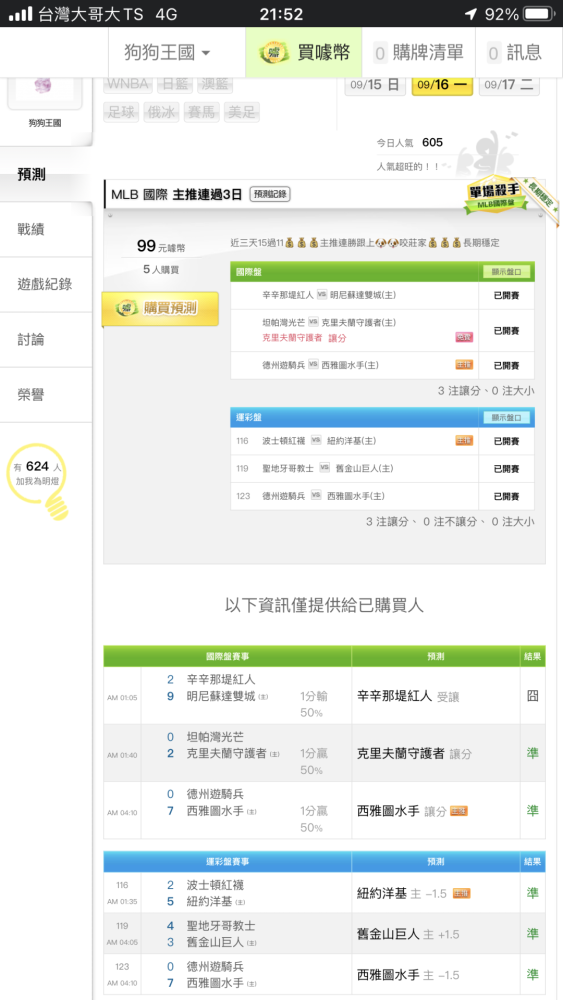563x1000 pixels.
Task: Click the 預測紀錄 button
Action: point(270,195)
